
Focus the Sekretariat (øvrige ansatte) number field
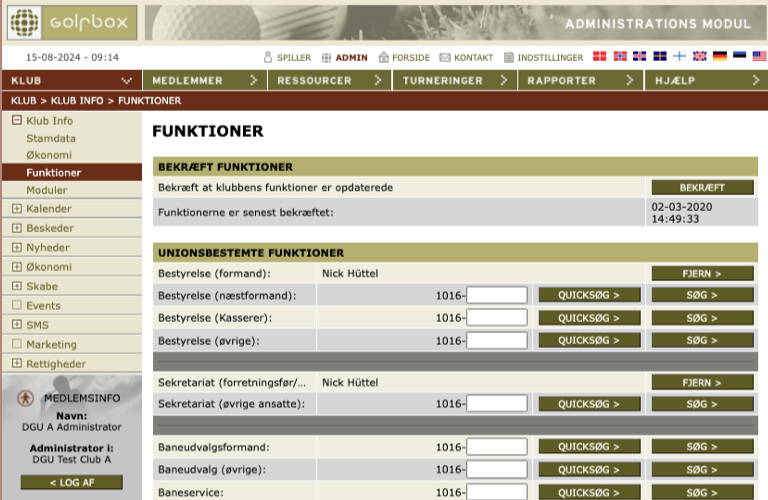pos(497,404)
